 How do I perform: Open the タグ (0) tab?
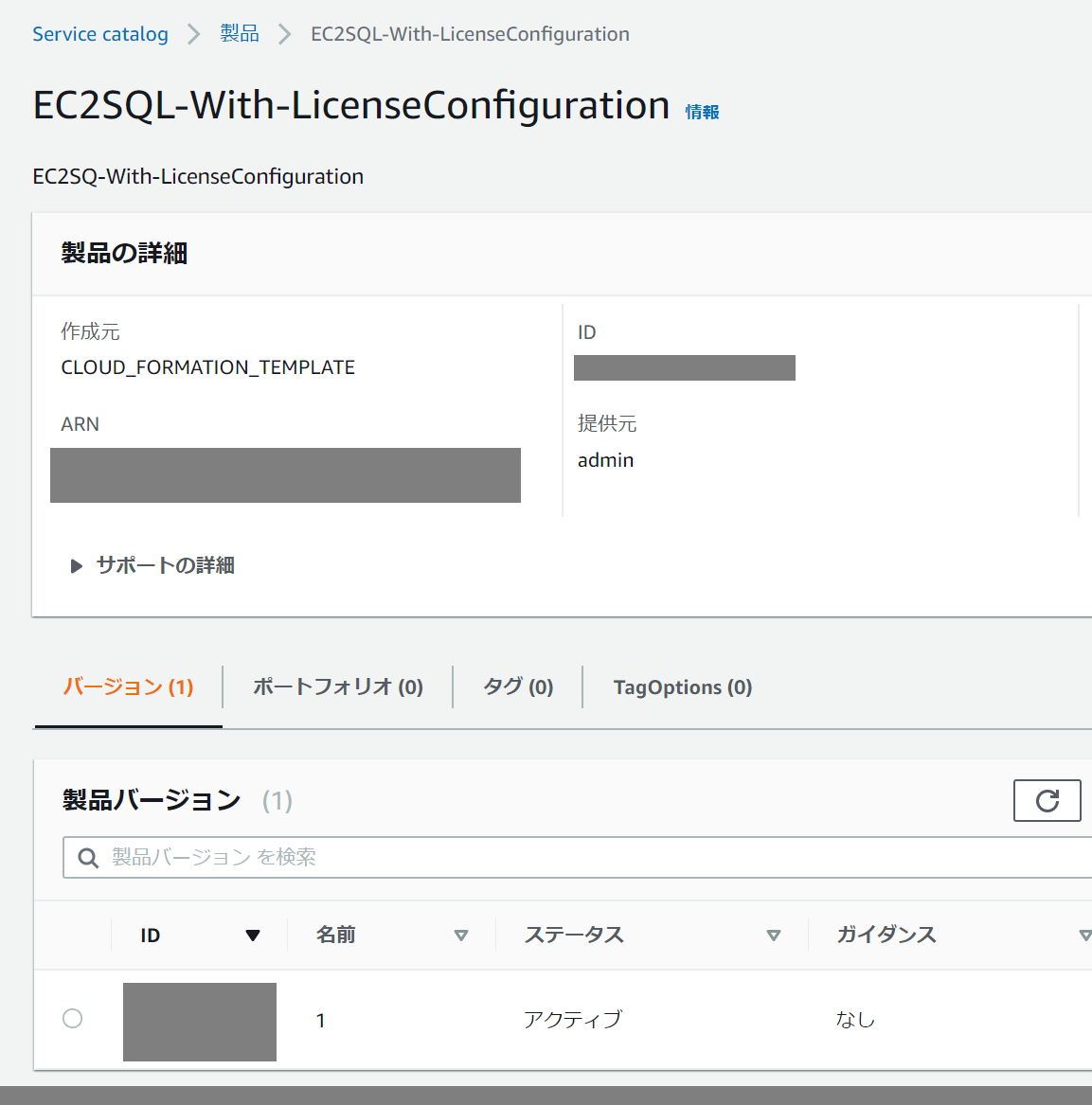click(518, 687)
